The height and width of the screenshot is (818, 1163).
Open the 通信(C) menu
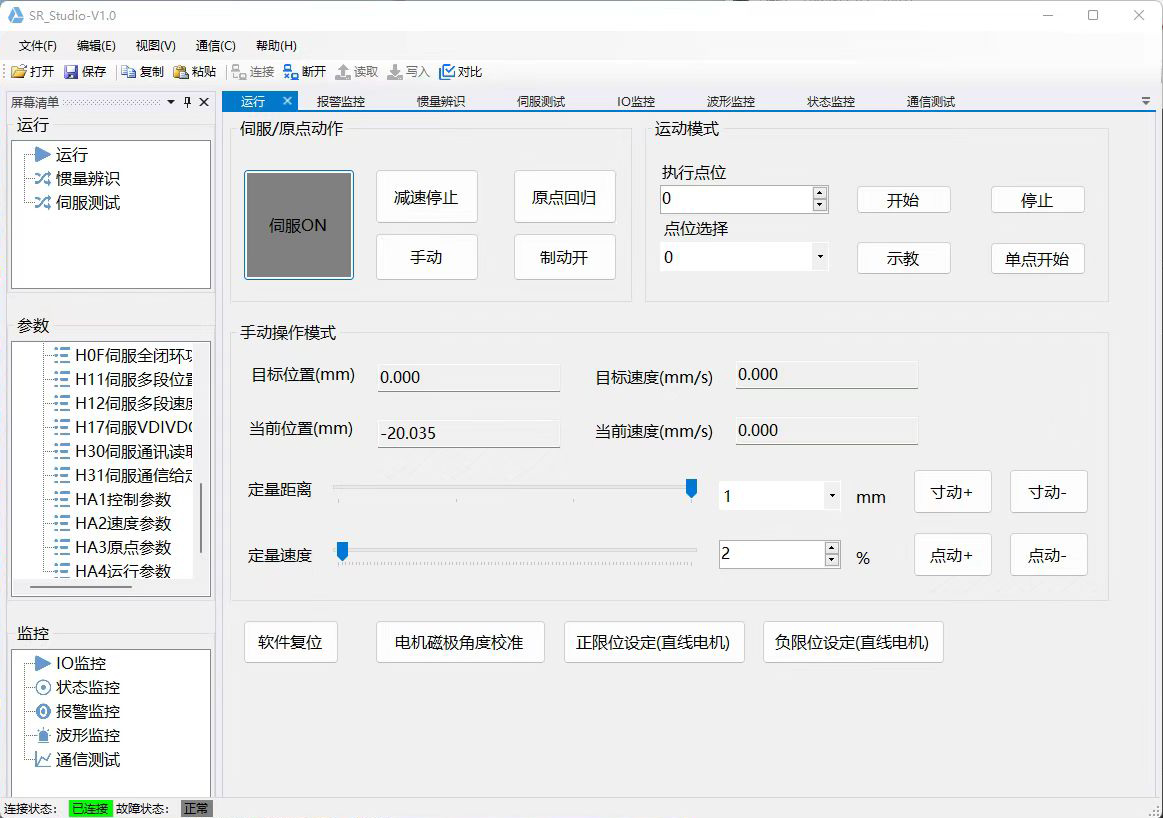(x=215, y=46)
